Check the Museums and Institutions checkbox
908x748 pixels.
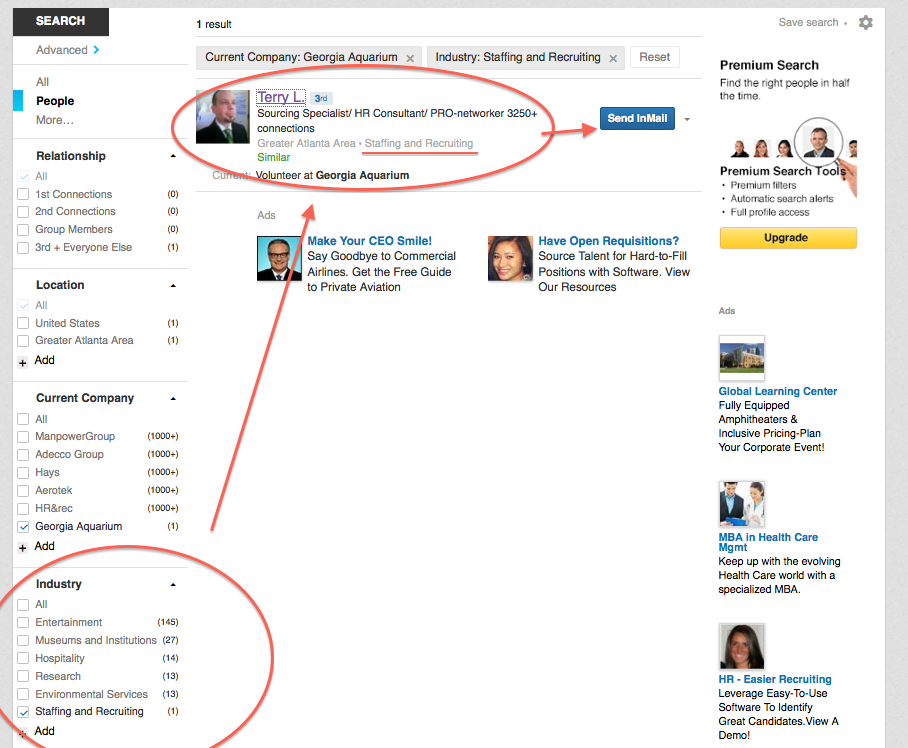(23, 640)
